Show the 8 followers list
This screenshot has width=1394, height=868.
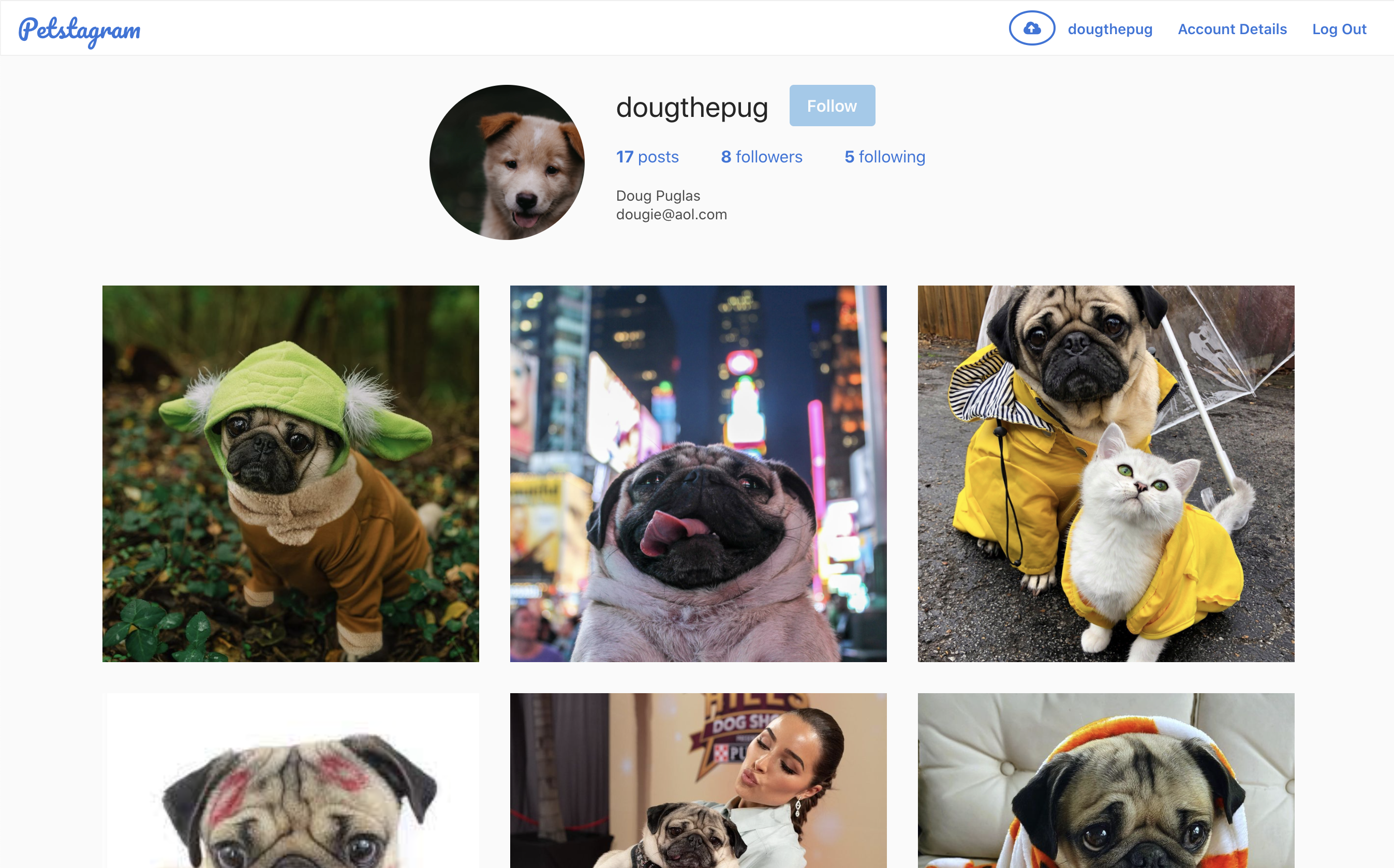pyautogui.click(x=761, y=157)
